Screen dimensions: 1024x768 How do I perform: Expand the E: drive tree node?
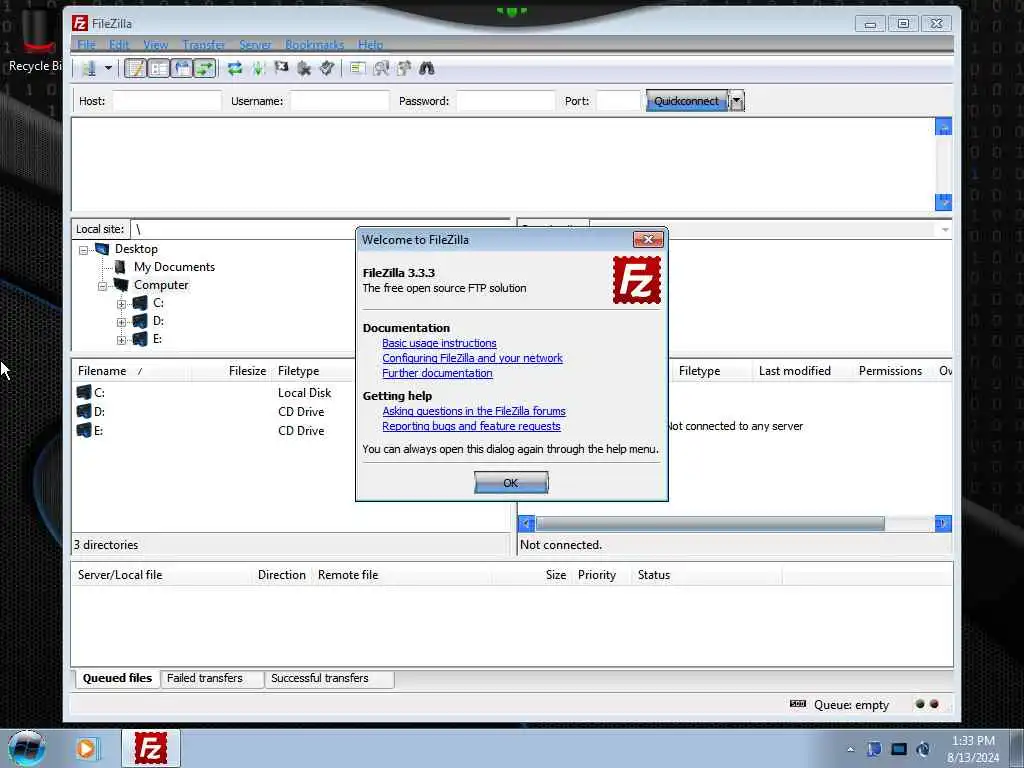[121, 340]
